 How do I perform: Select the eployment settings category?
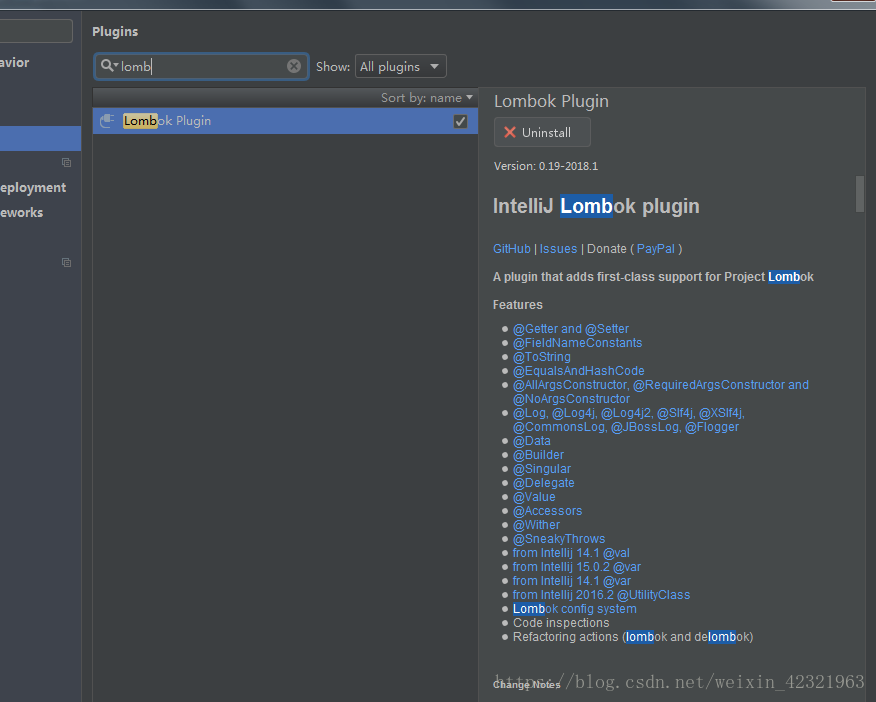click(x=33, y=188)
